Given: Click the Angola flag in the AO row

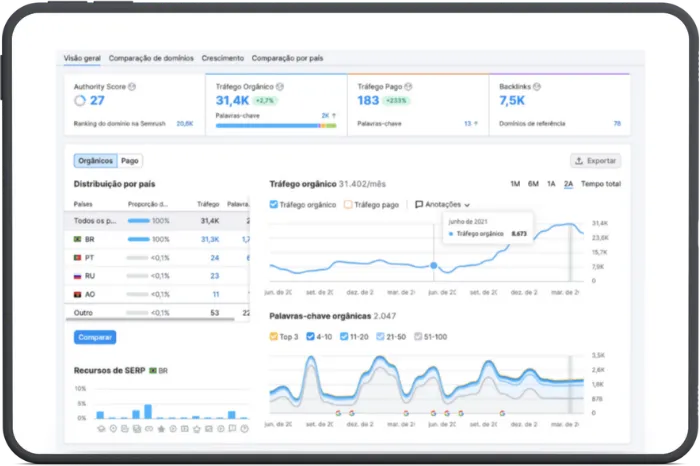Looking at the screenshot, I should click(78, 294).
